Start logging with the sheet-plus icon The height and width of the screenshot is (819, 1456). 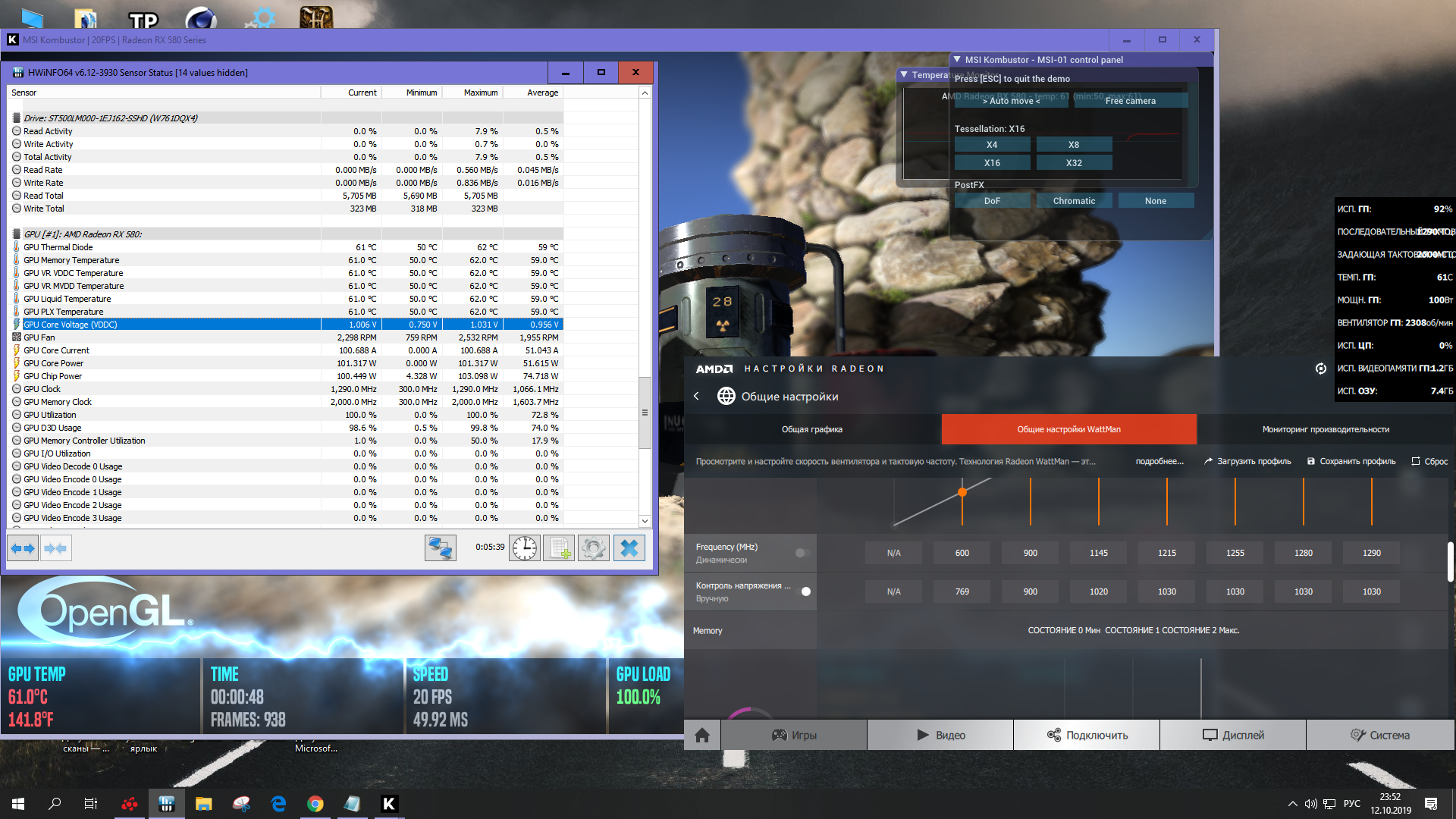[x=559, y=548]
